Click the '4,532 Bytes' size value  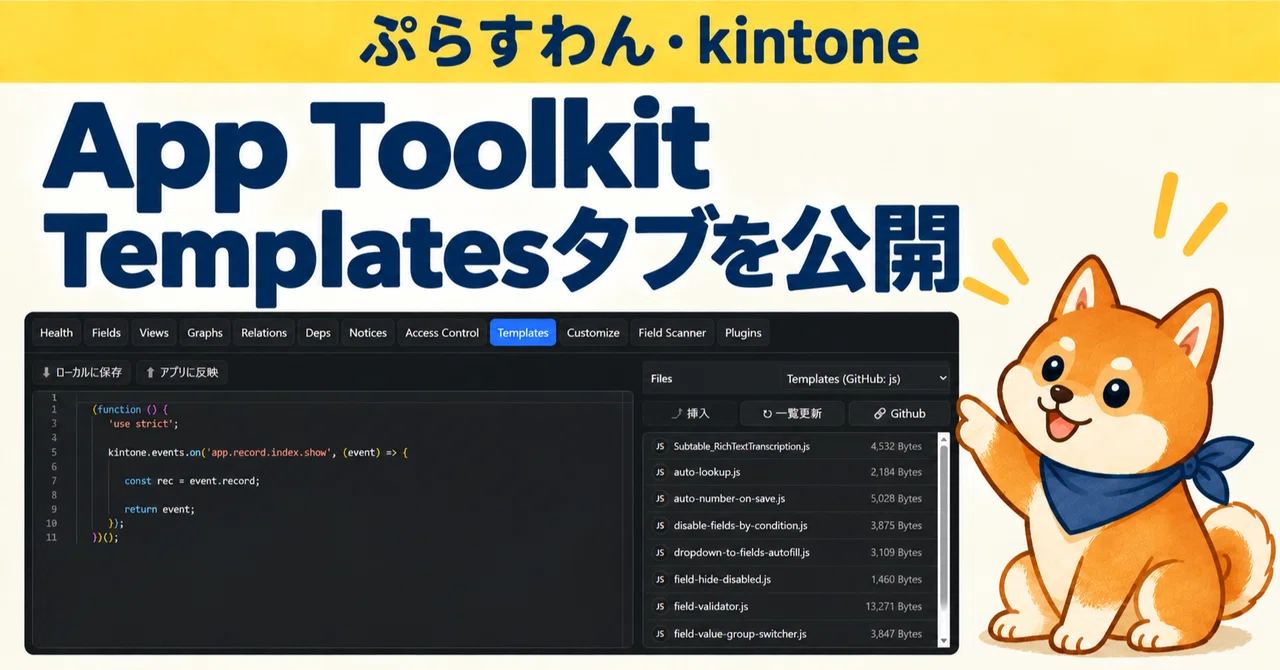point(896,446)
